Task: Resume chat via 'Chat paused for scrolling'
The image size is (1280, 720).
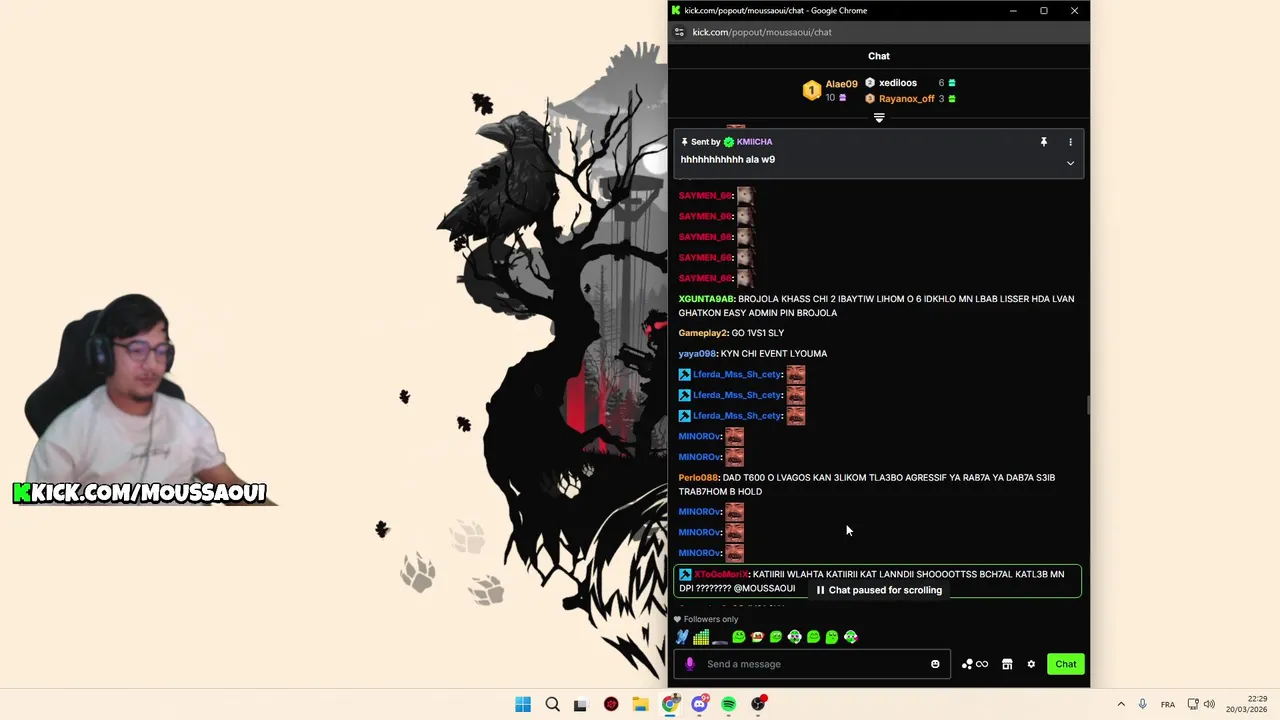Action: tap(879, 590)
